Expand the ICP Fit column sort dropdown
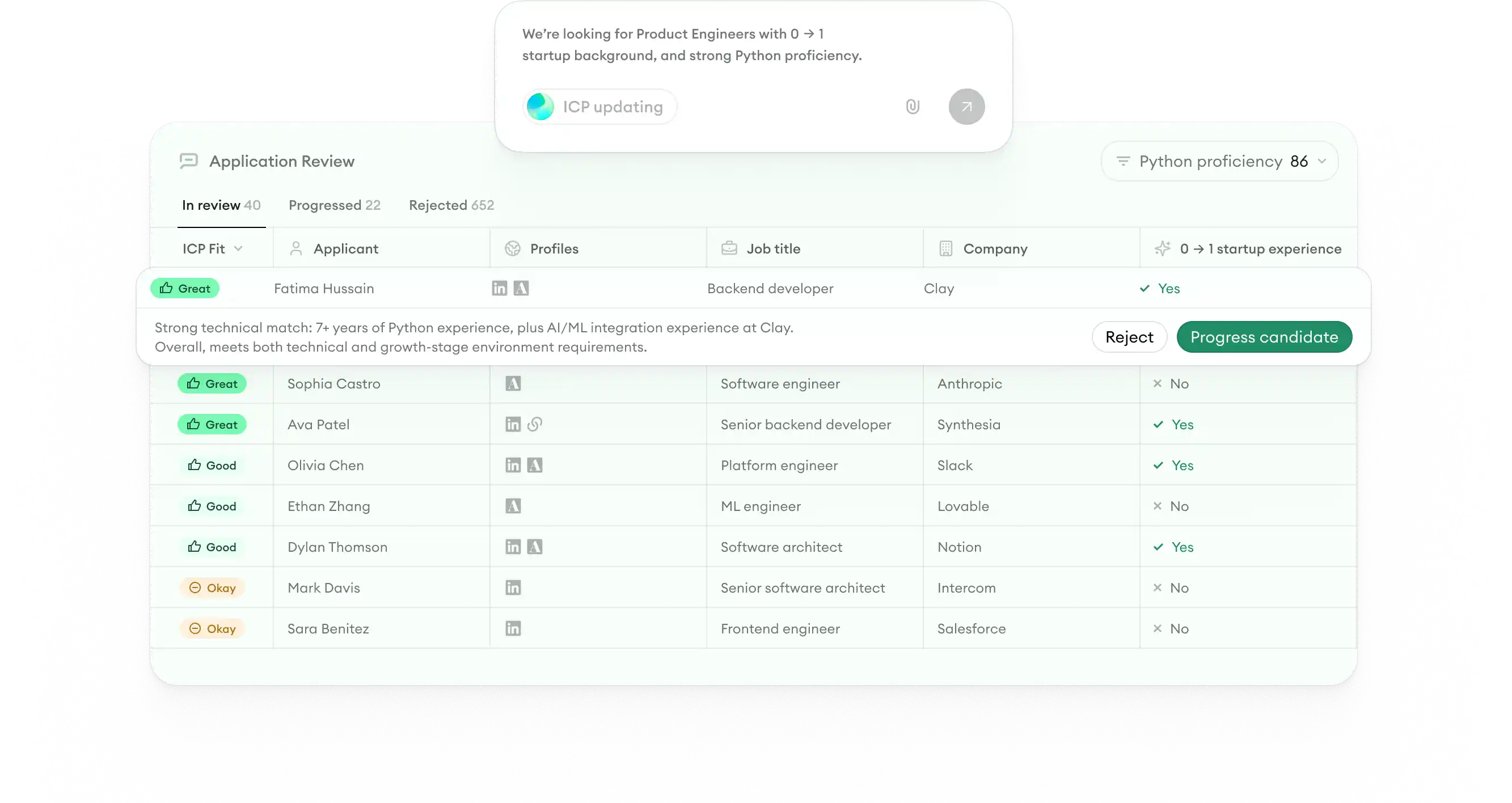 click(x=239, y=248)
